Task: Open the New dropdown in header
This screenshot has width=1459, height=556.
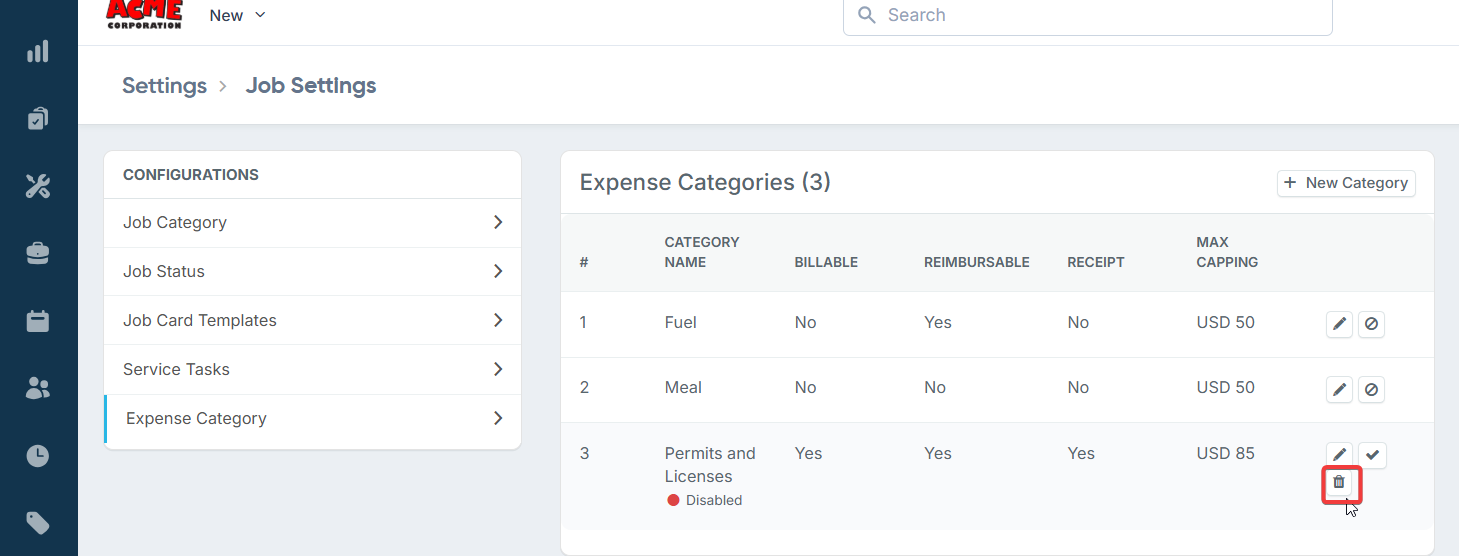Action: (x=238, y=15)
